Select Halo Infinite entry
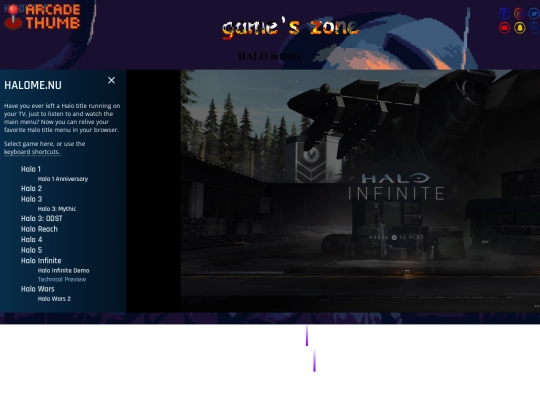The image size is (540, 405). [41, 261]
